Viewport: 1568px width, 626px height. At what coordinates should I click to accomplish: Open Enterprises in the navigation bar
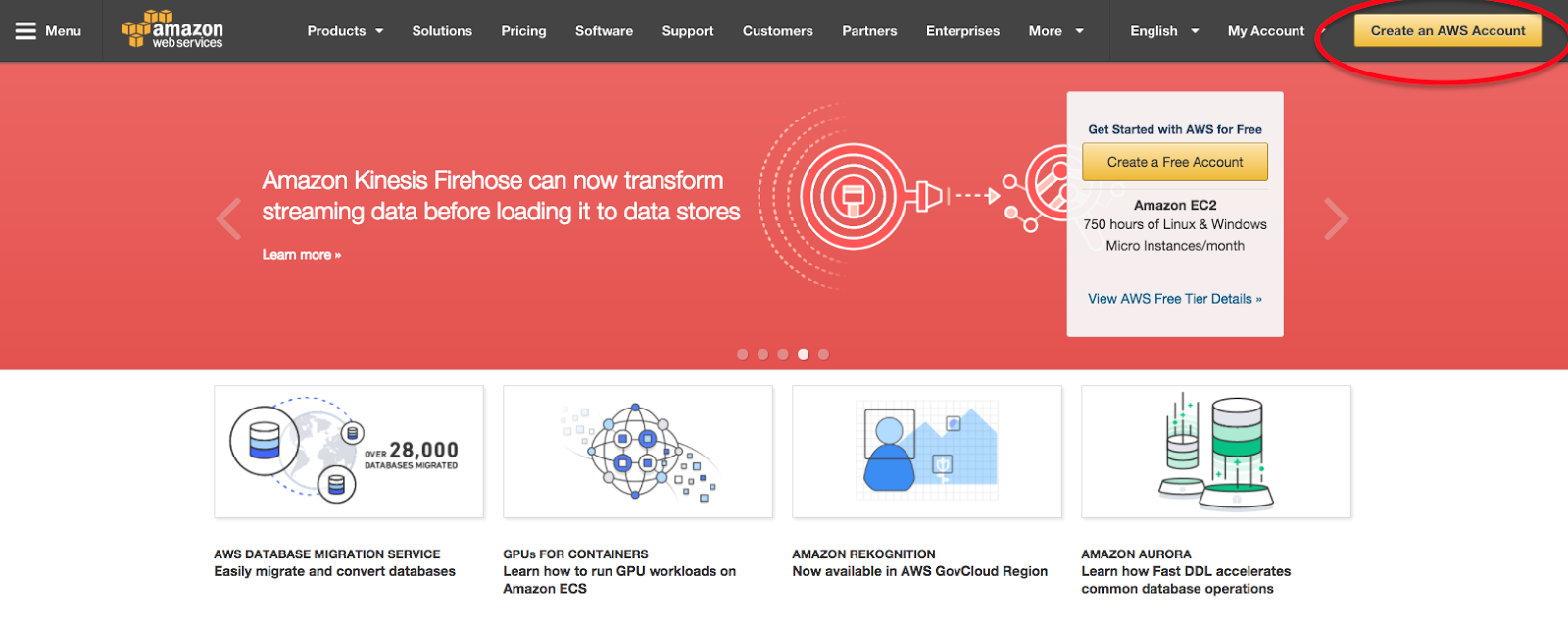coord(962,31)
